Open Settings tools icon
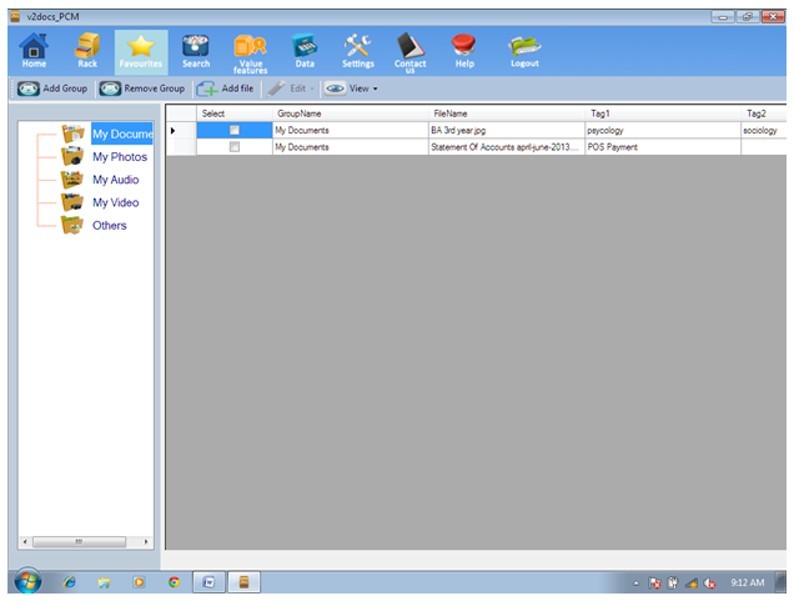 [x=358, y=49]
